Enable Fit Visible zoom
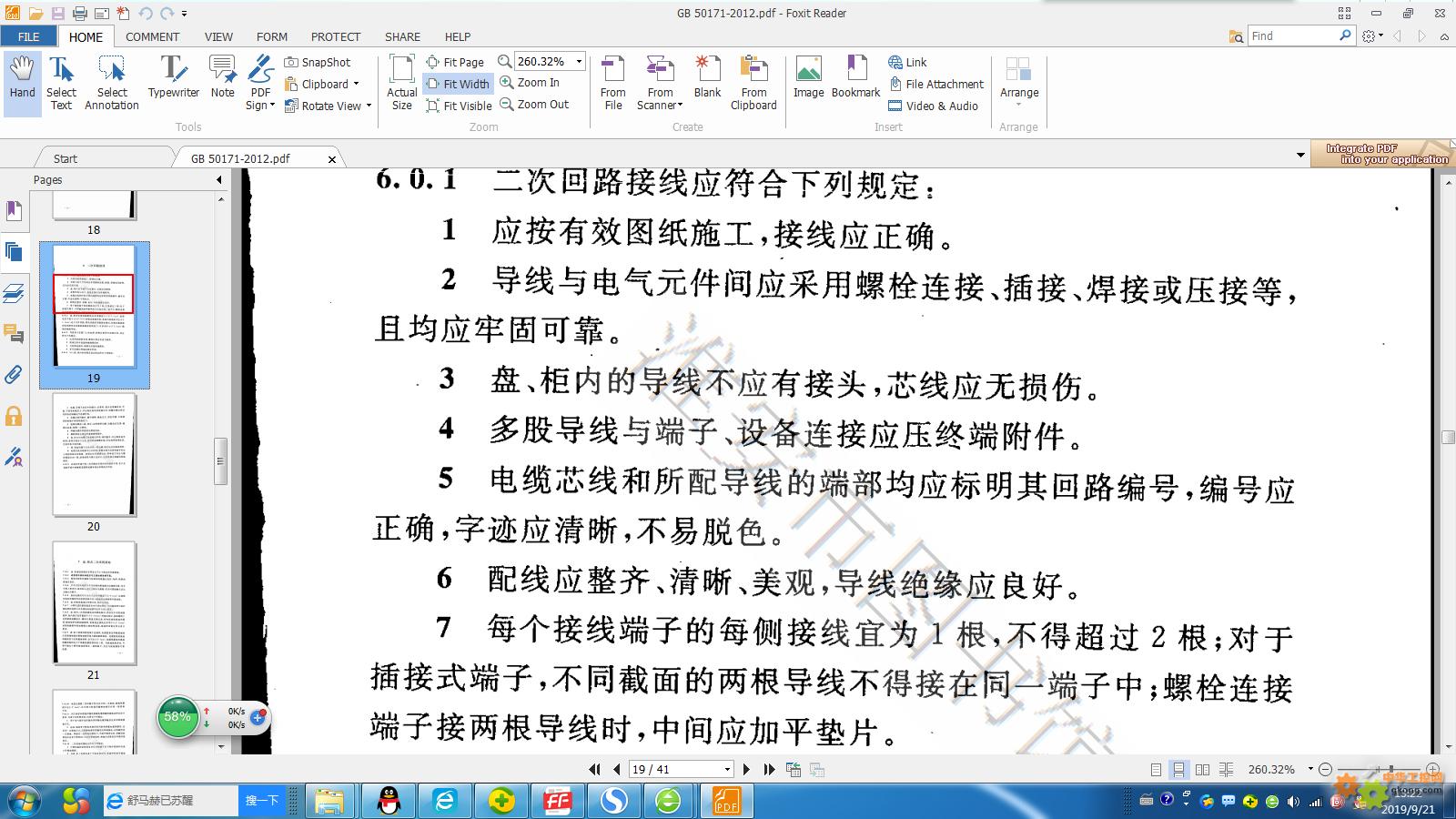 coord(460,106)
